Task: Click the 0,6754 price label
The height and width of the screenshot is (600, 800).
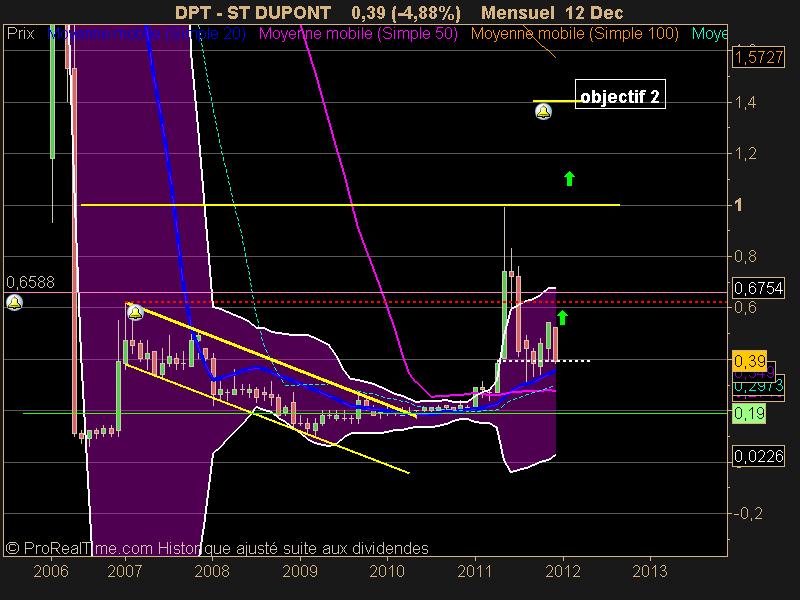Action: (758, 288)
